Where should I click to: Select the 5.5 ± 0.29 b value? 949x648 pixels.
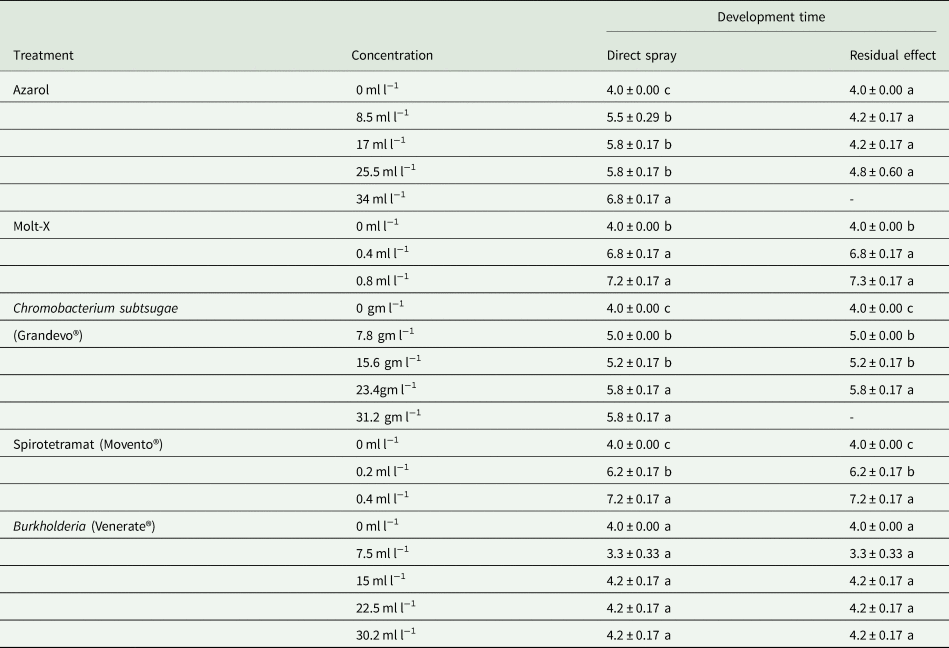(x=639, y=117)
